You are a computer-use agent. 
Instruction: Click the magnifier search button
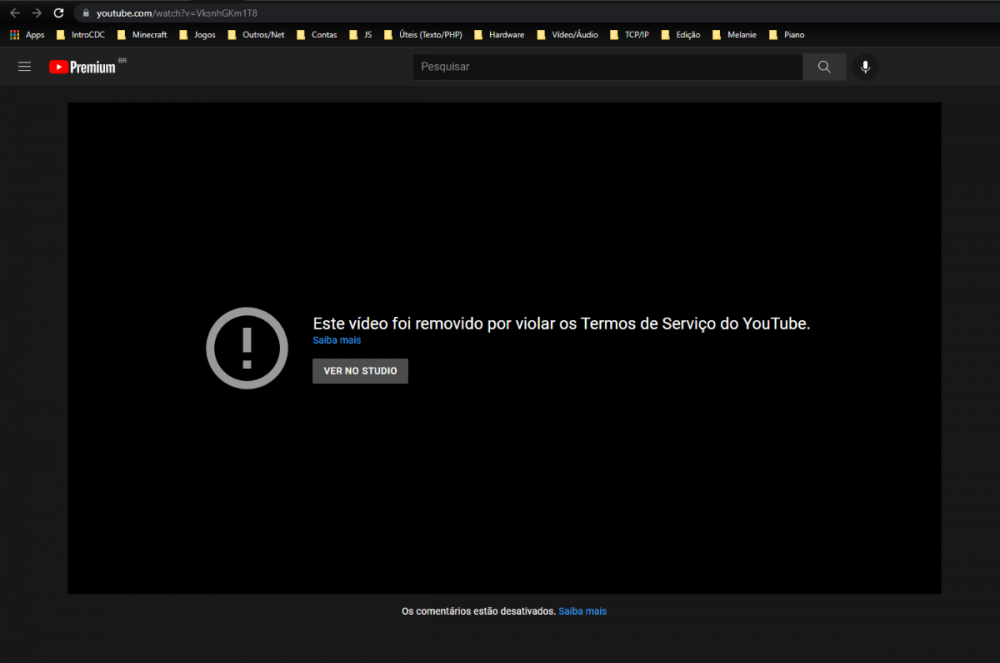[824, 66]
